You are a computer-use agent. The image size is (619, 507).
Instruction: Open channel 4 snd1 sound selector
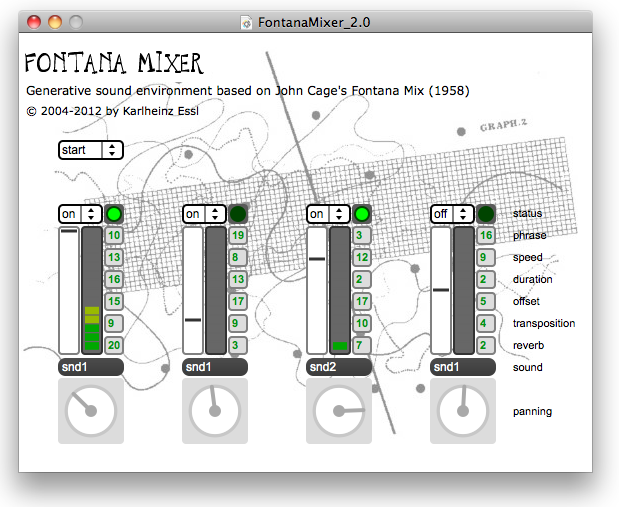pyautogui.click(x=463, y=367)
